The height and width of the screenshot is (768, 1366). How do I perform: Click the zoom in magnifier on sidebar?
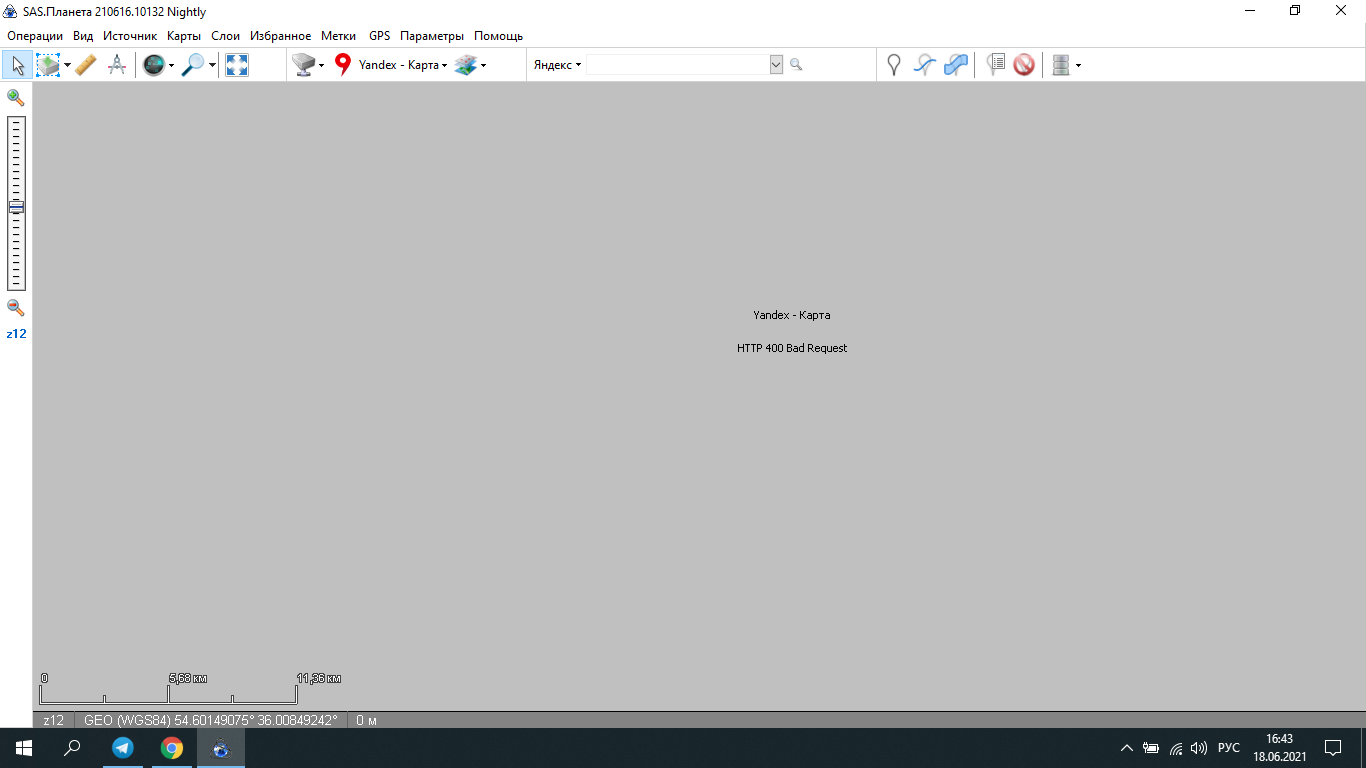[x=16, y=97]
